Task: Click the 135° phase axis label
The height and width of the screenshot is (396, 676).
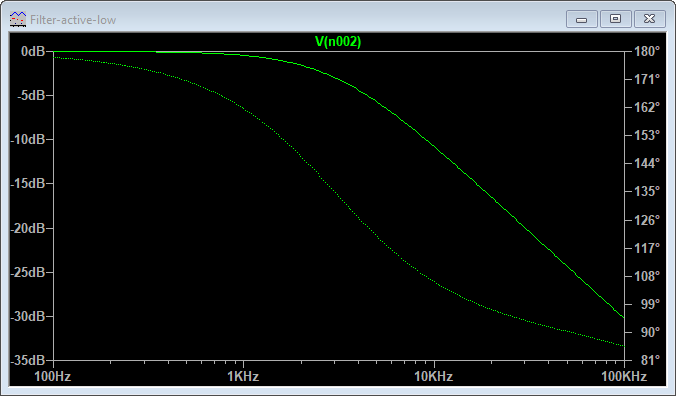Action: pyautogui.click(x=647, y=191)
